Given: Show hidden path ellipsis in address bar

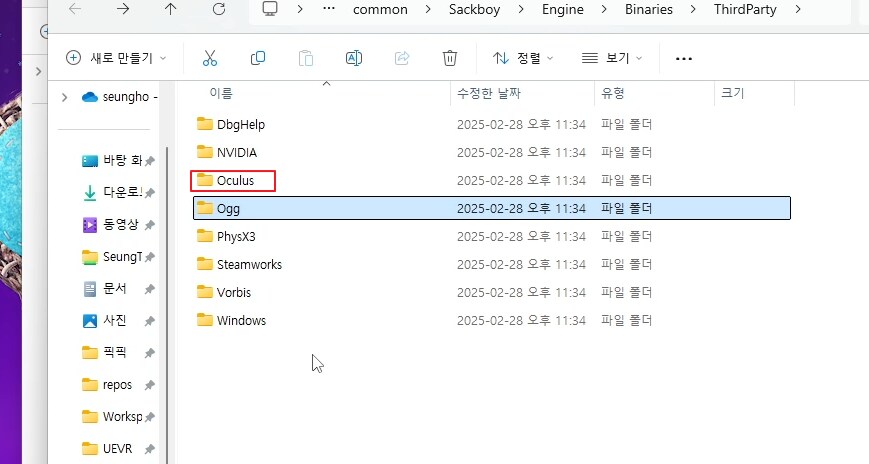Looking at the screenshot, I should click(x=329, y=9).
